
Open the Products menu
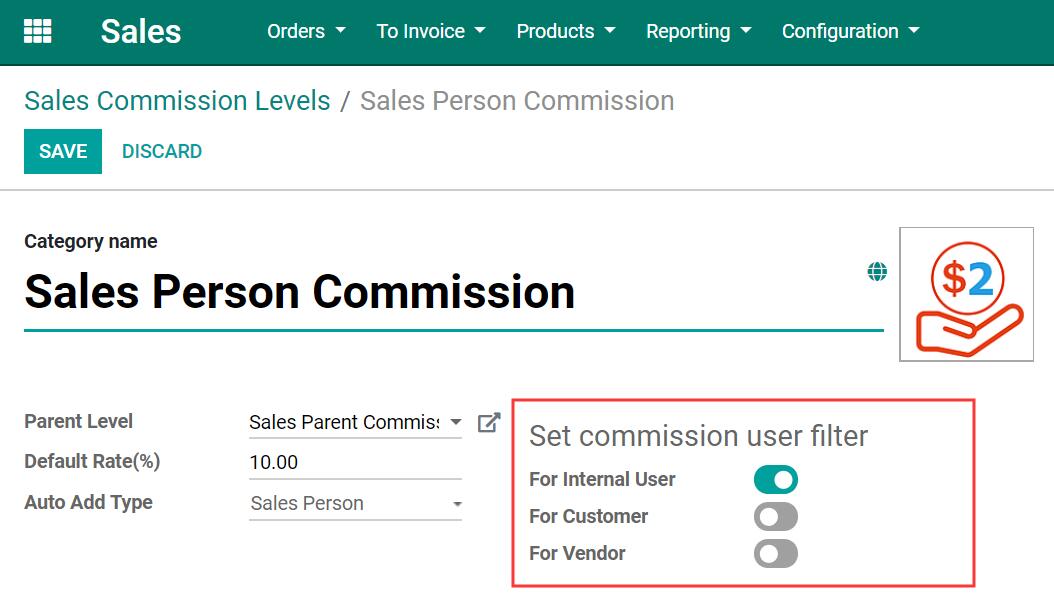pyautogui.click(x=565, y=31)
